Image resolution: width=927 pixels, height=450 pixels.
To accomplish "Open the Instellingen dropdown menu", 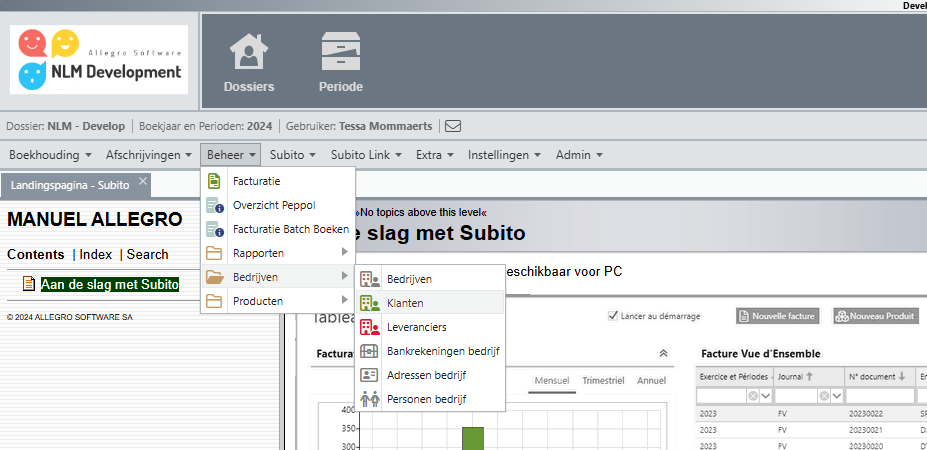I will (504, 155).
